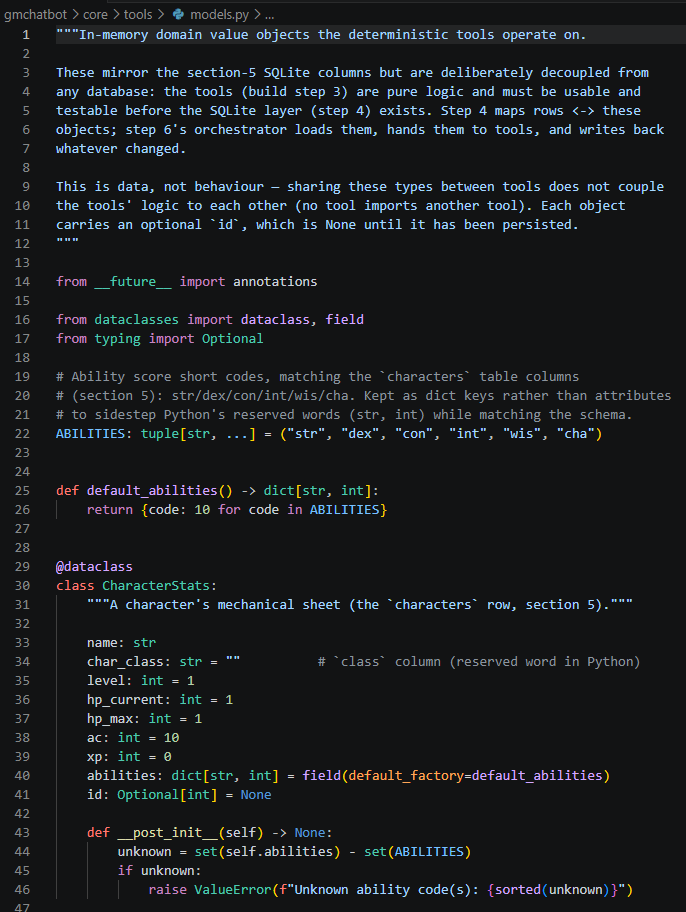Viewport: 686px width, 912px height.
Task: Click the "default_abilities" function name on line 25
Action: point(152,491)
